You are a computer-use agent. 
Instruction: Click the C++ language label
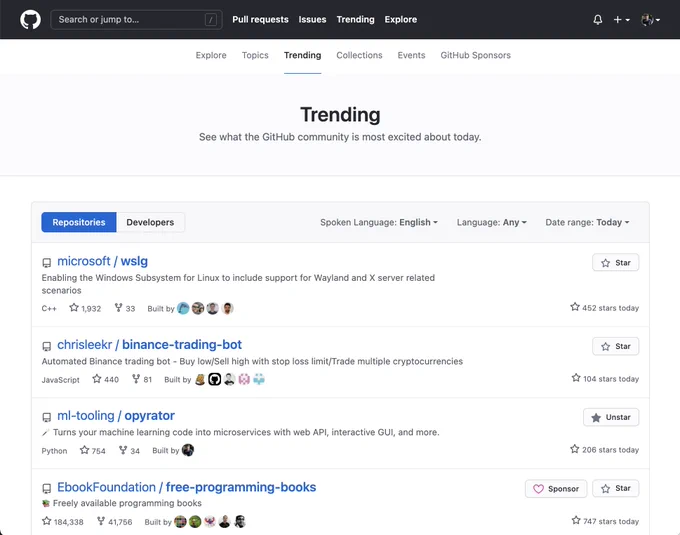(49, 309)
